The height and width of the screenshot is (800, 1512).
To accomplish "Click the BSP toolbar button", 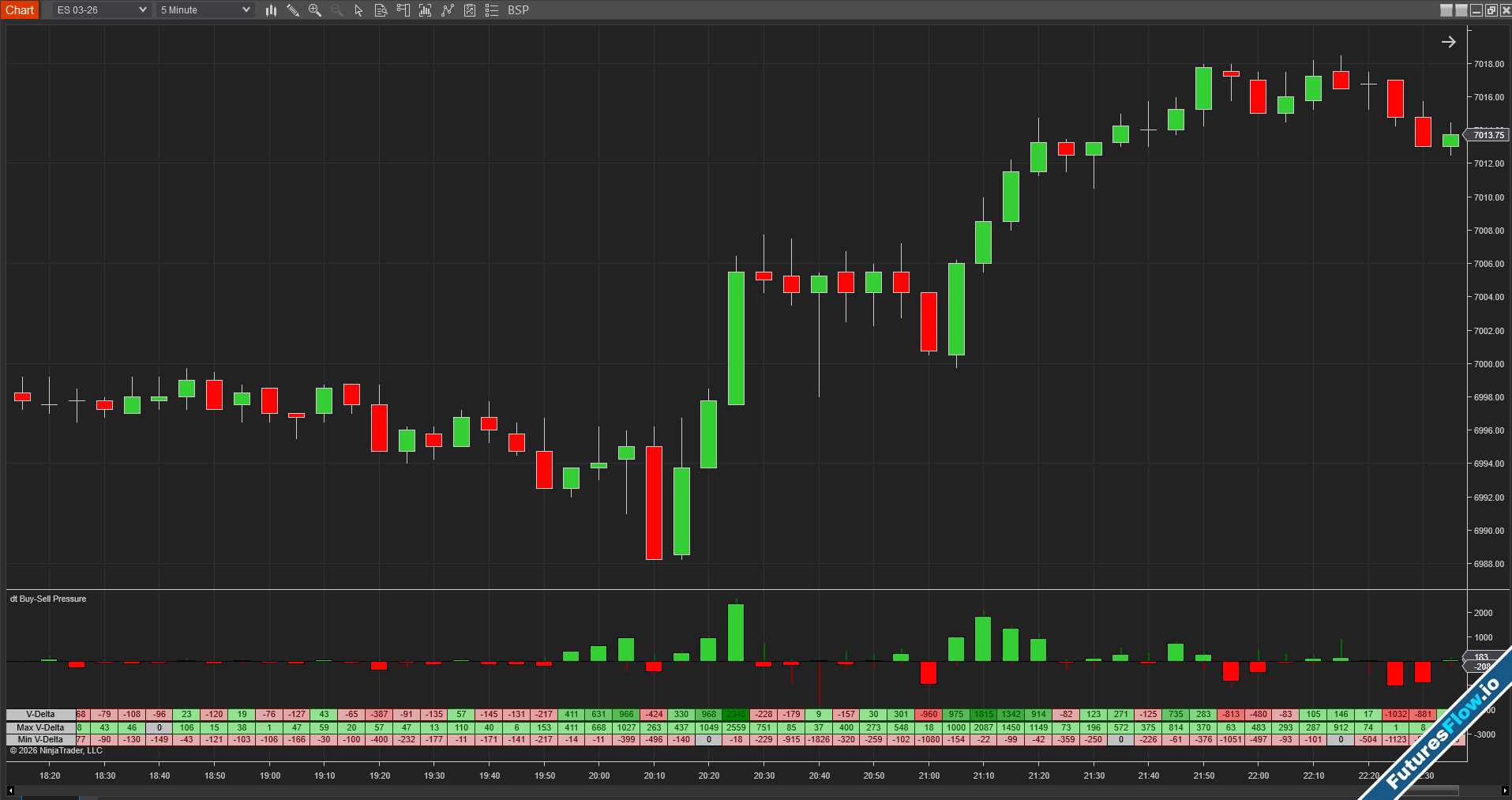I will [518, 10].
